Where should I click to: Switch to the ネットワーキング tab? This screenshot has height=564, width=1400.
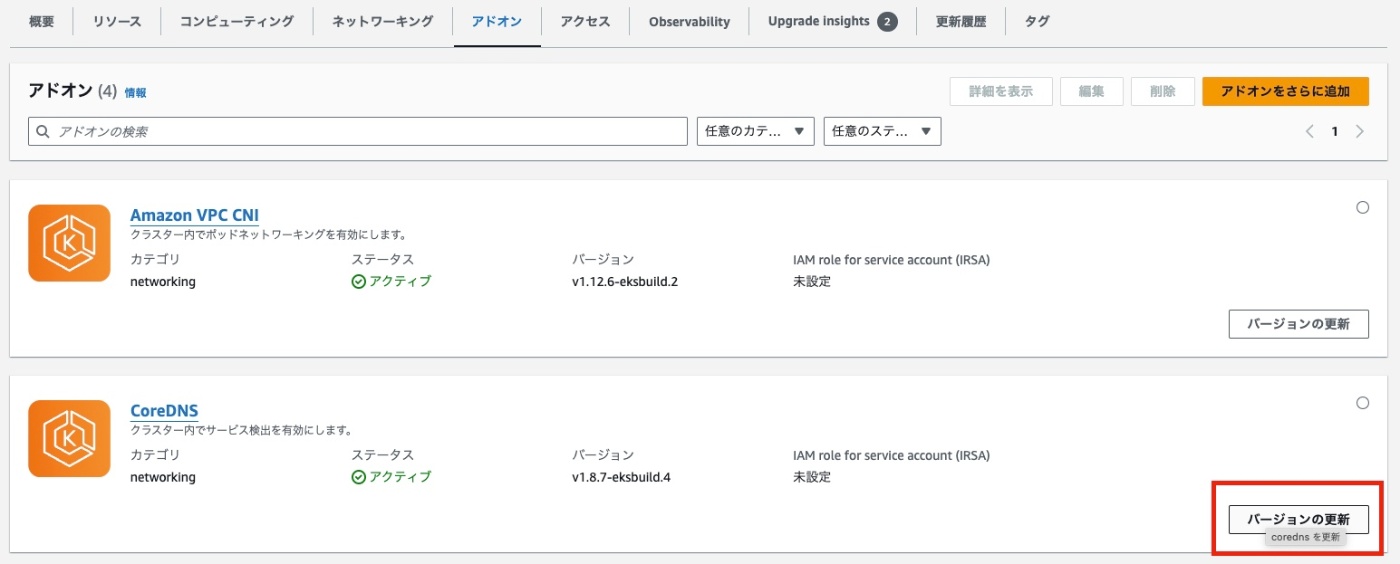(x=383, y=21)
